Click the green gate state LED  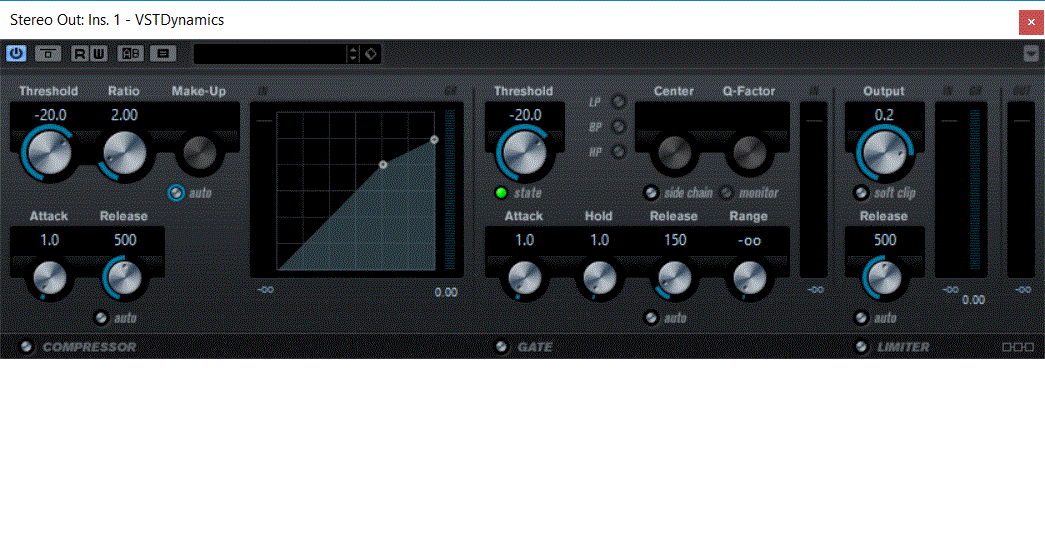point(501,193)
